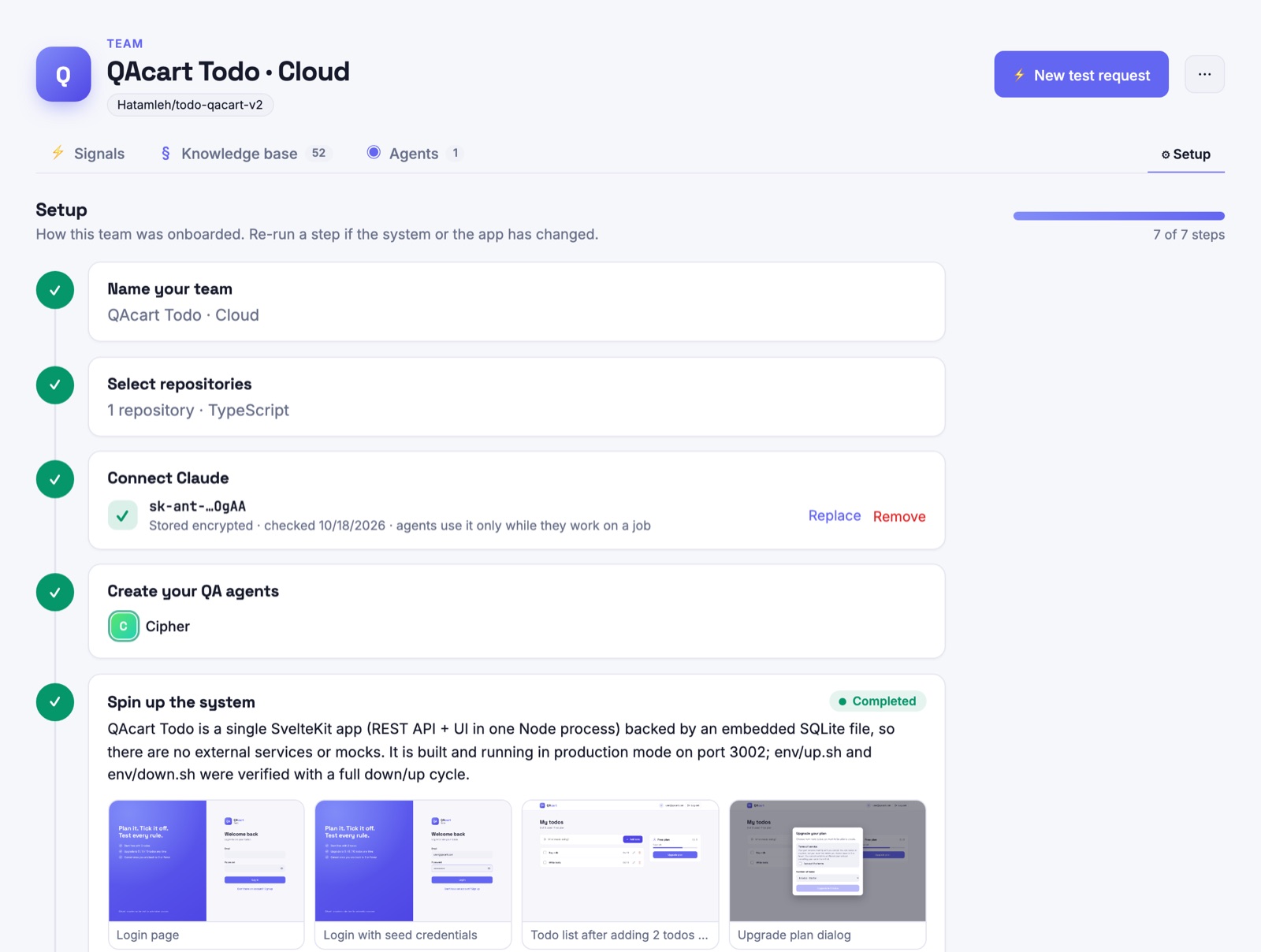This screenshot has width=1261, height=952.
Task: Click the green check for Create your QA agents
Action: 55,592
